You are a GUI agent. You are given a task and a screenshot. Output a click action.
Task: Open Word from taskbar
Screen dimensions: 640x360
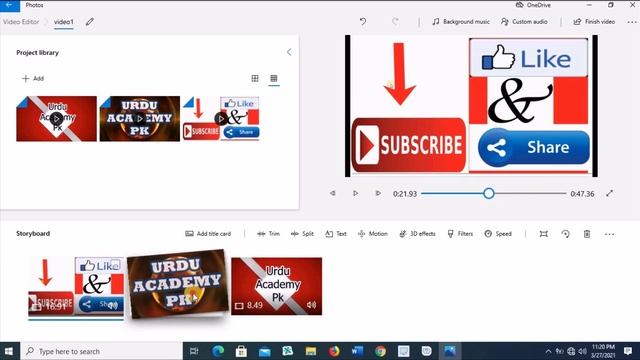pos(357,351)
